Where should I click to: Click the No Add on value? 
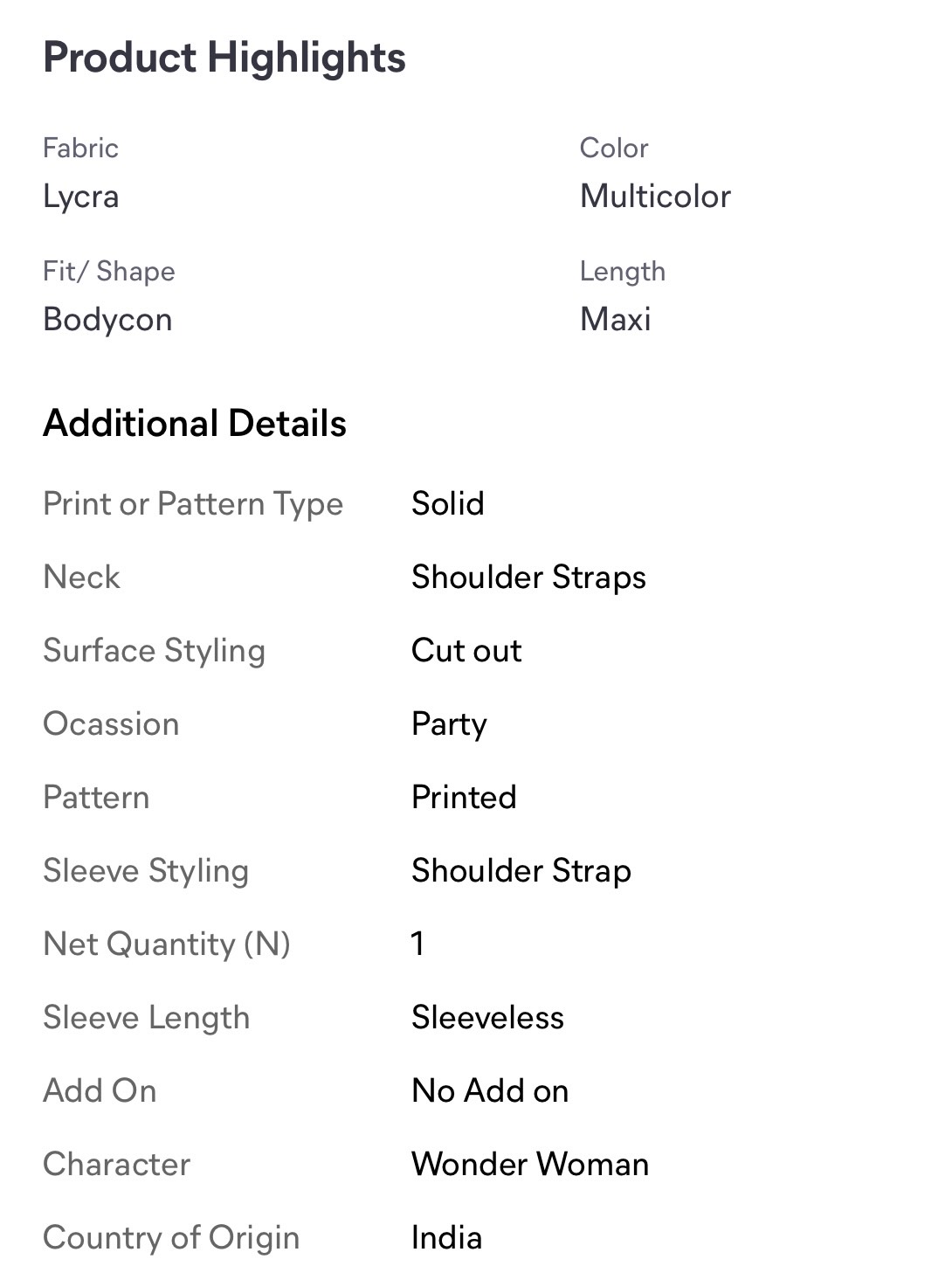click(x=490, y=1091)
